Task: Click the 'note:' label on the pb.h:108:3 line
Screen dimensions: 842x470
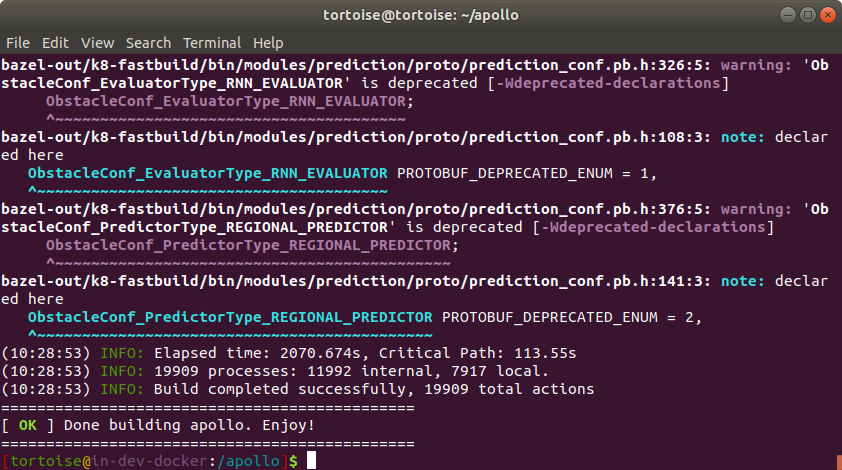Action: click(743, 137)
